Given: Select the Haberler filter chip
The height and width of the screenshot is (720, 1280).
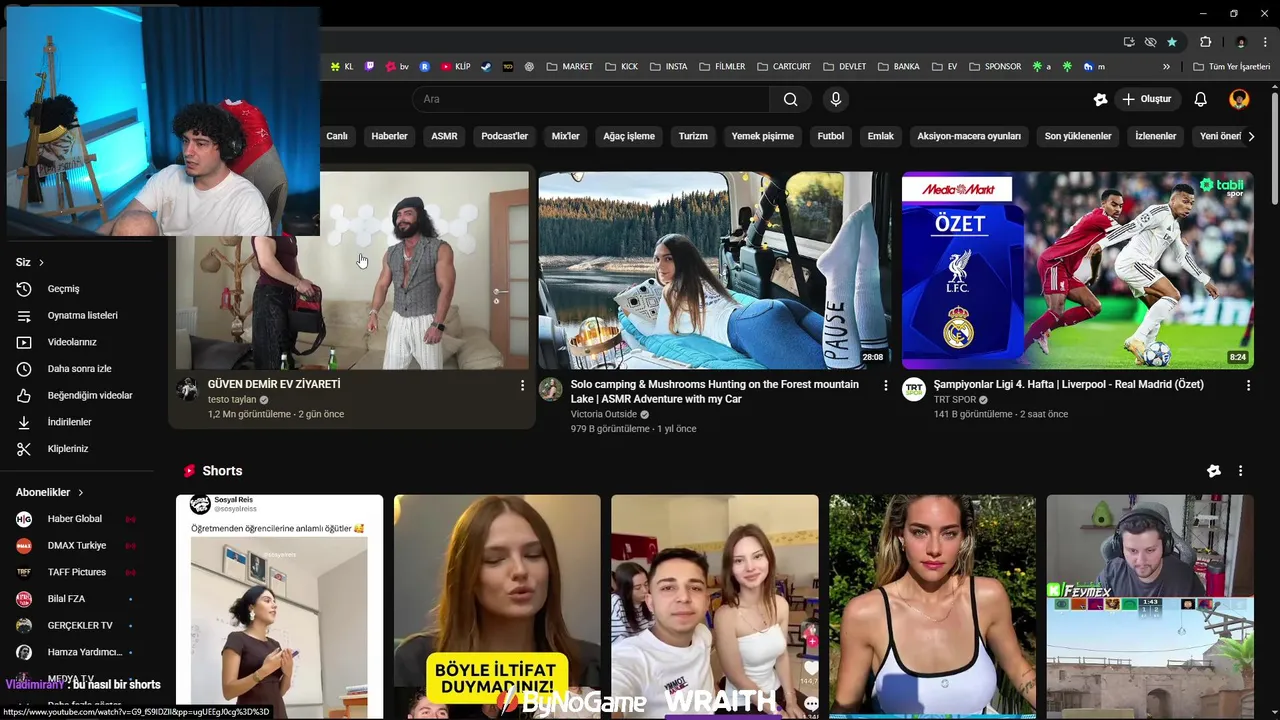Looking at the screenshot, I should tap(389, 136).
